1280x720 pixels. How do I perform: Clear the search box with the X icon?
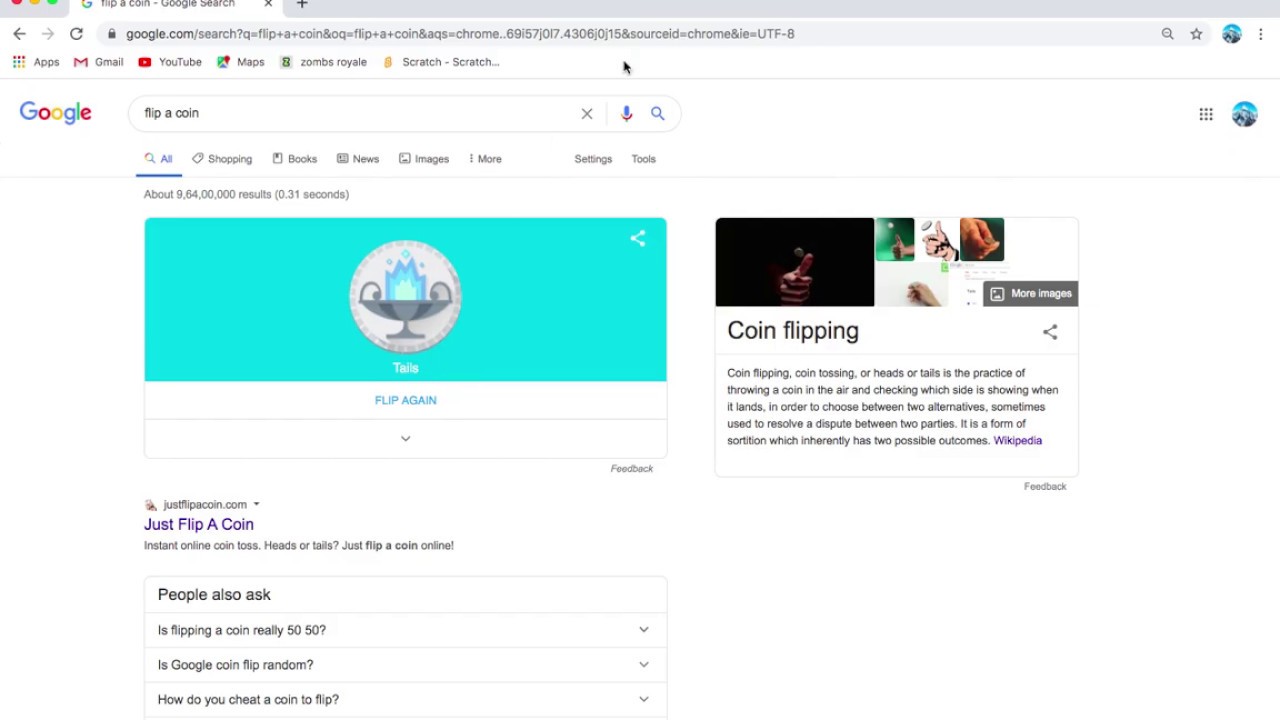[587, 114]
